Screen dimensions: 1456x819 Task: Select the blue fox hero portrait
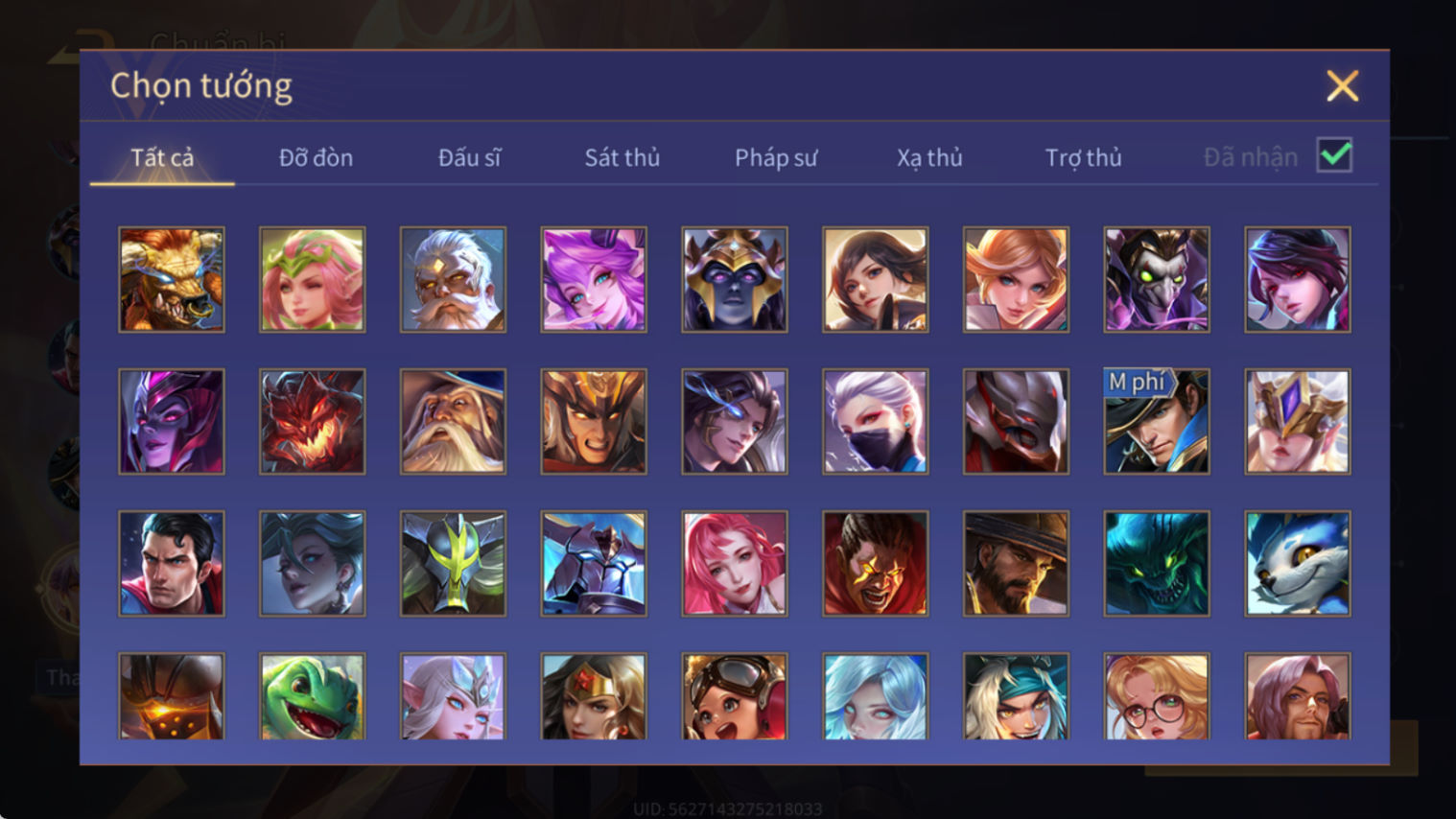pyautogui.click(x=1298, y=563)
